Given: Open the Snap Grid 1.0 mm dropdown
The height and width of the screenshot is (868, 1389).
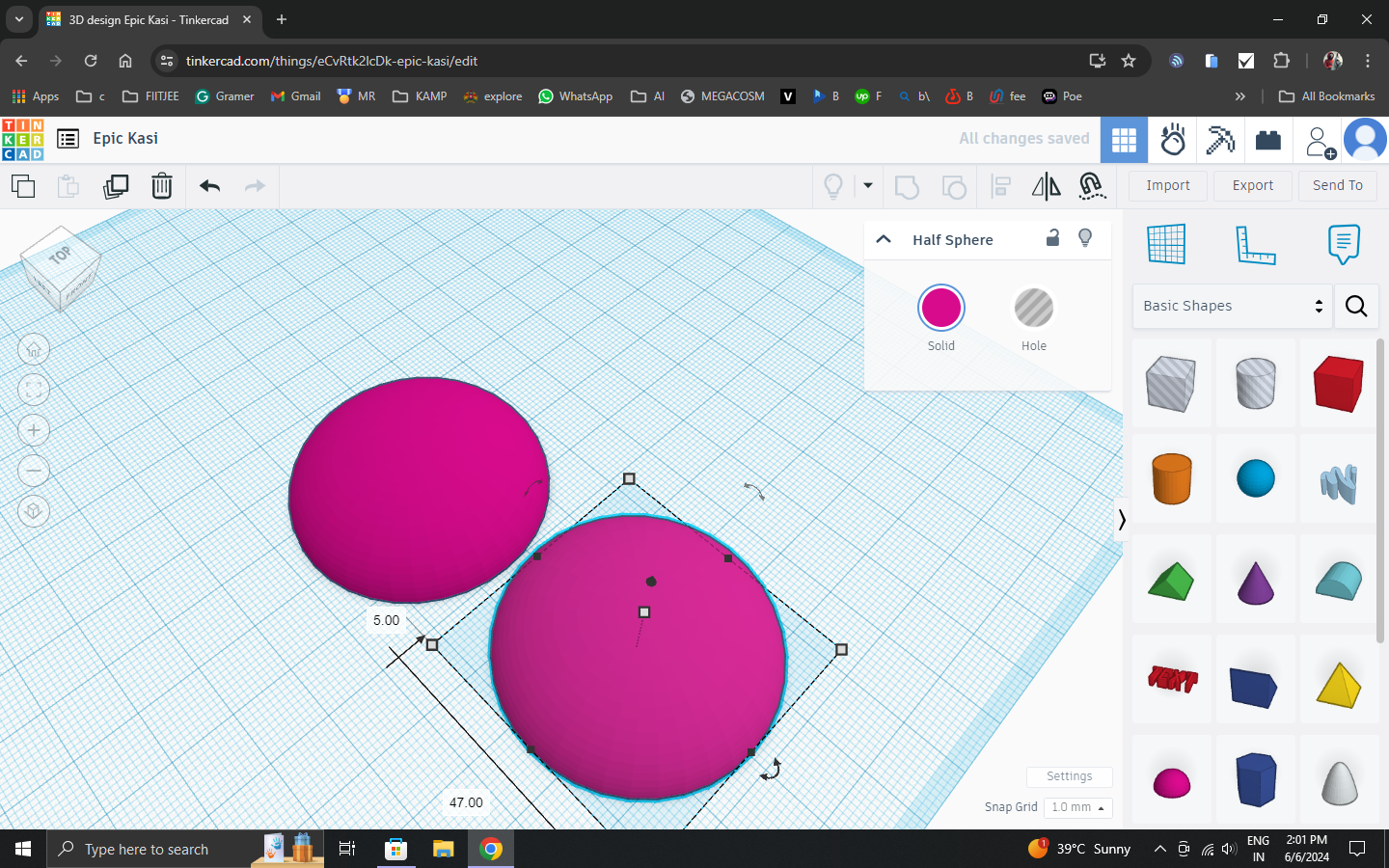Looking at the screenshot, I should tap(1077, 807).
